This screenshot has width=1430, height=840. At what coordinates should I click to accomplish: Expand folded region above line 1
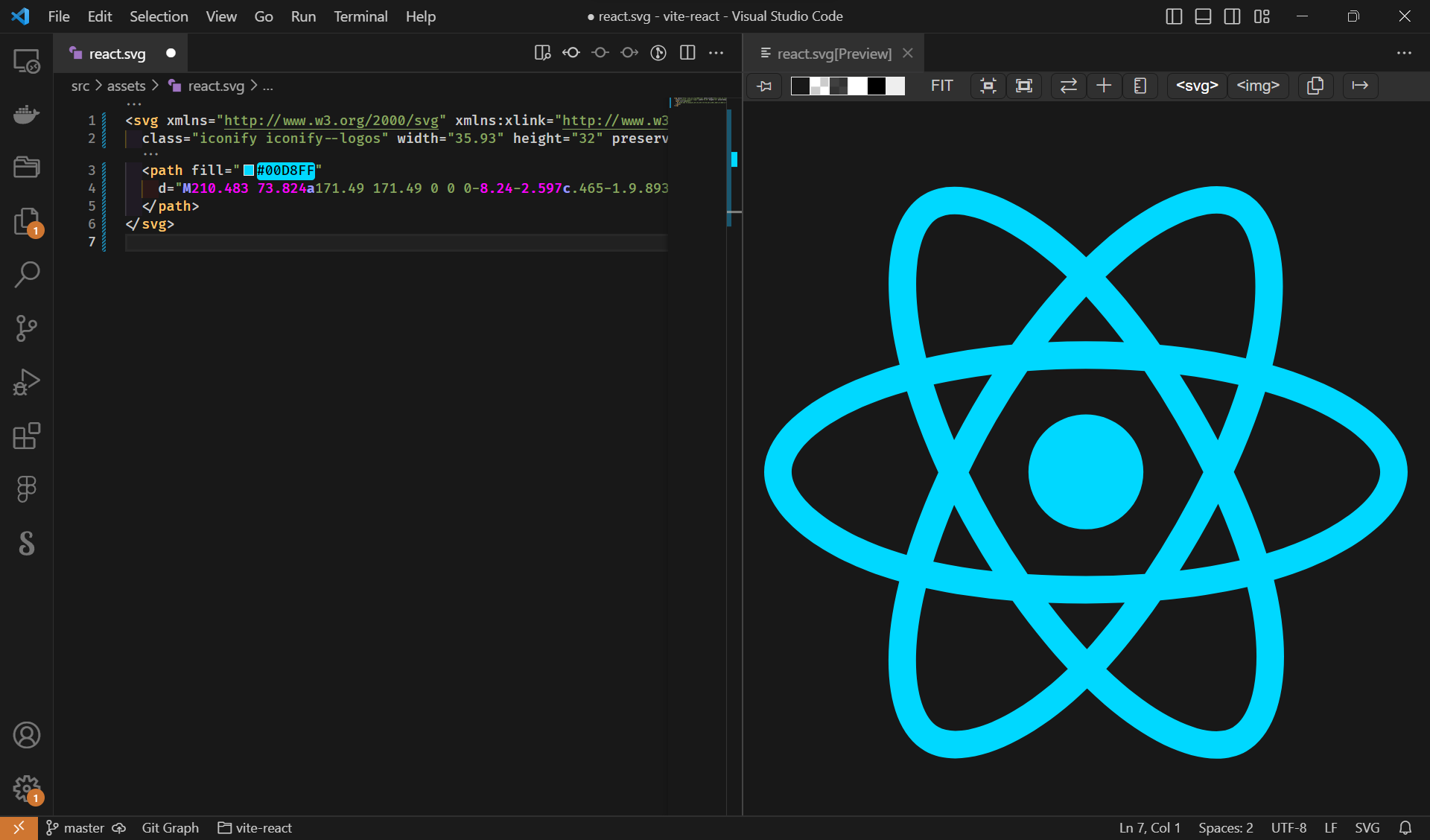[x=134, y=104]
